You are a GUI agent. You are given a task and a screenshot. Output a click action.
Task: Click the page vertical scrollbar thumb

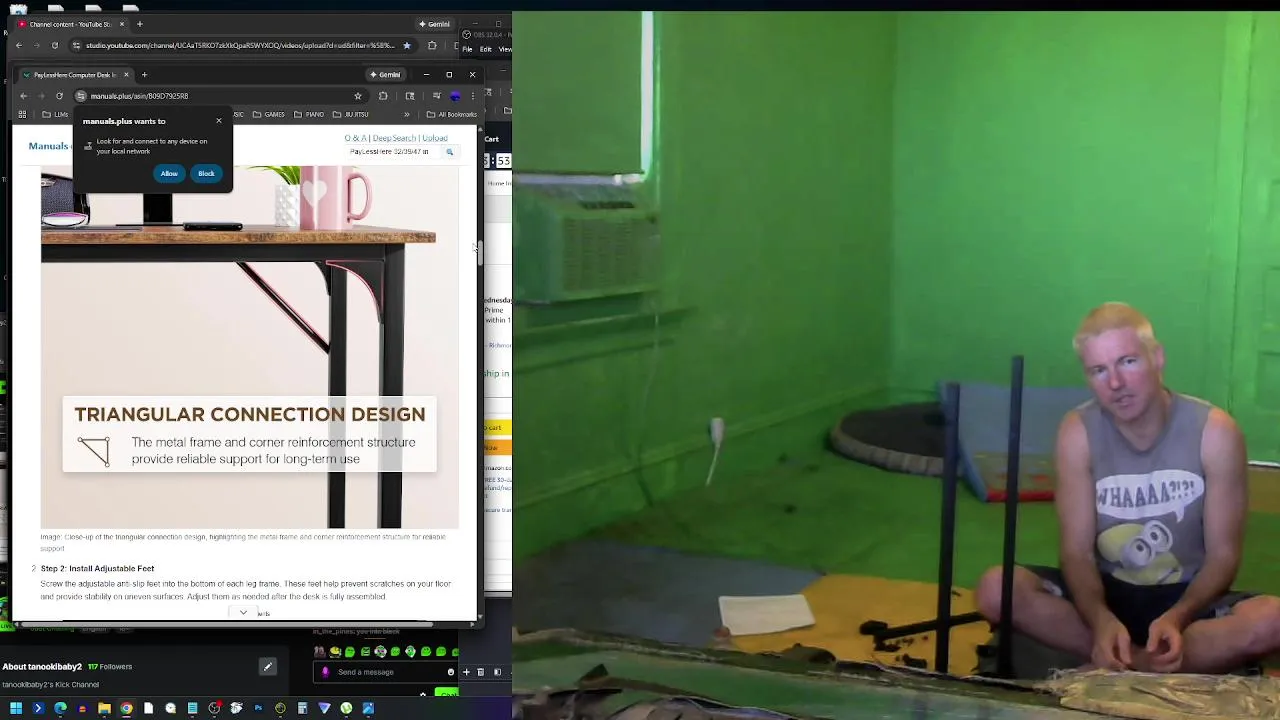coord(480,252)
